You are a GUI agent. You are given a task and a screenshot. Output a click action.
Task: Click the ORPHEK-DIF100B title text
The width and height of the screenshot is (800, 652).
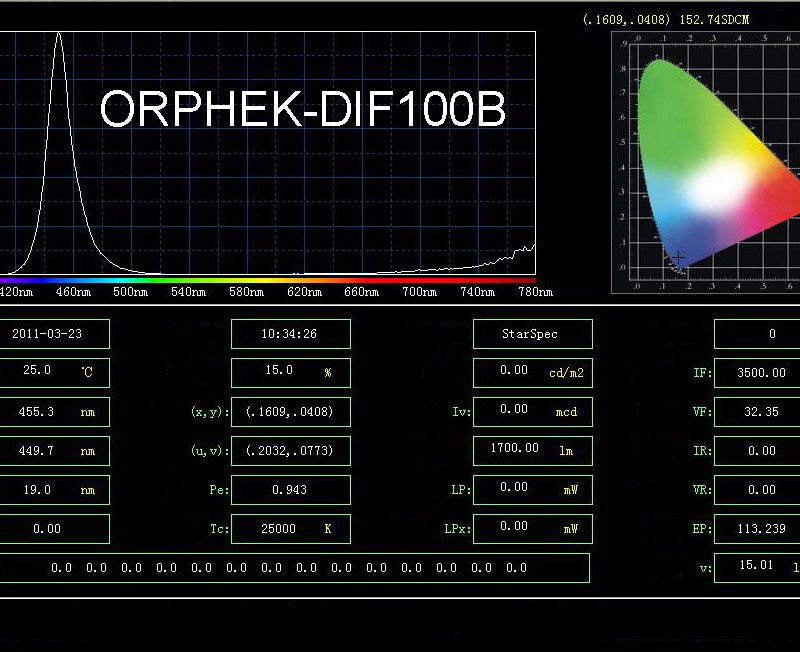point(303,109)
